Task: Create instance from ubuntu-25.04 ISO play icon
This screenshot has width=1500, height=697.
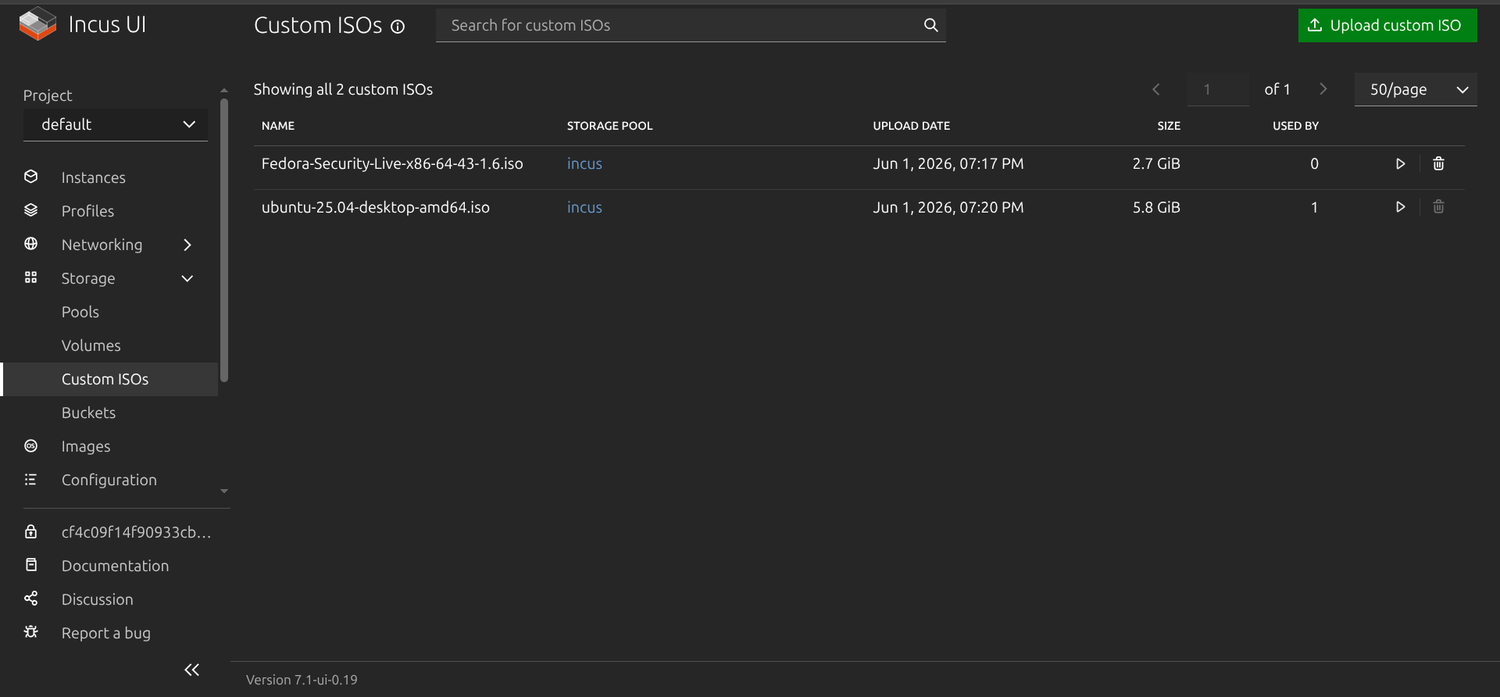Action: (1400, 207)
